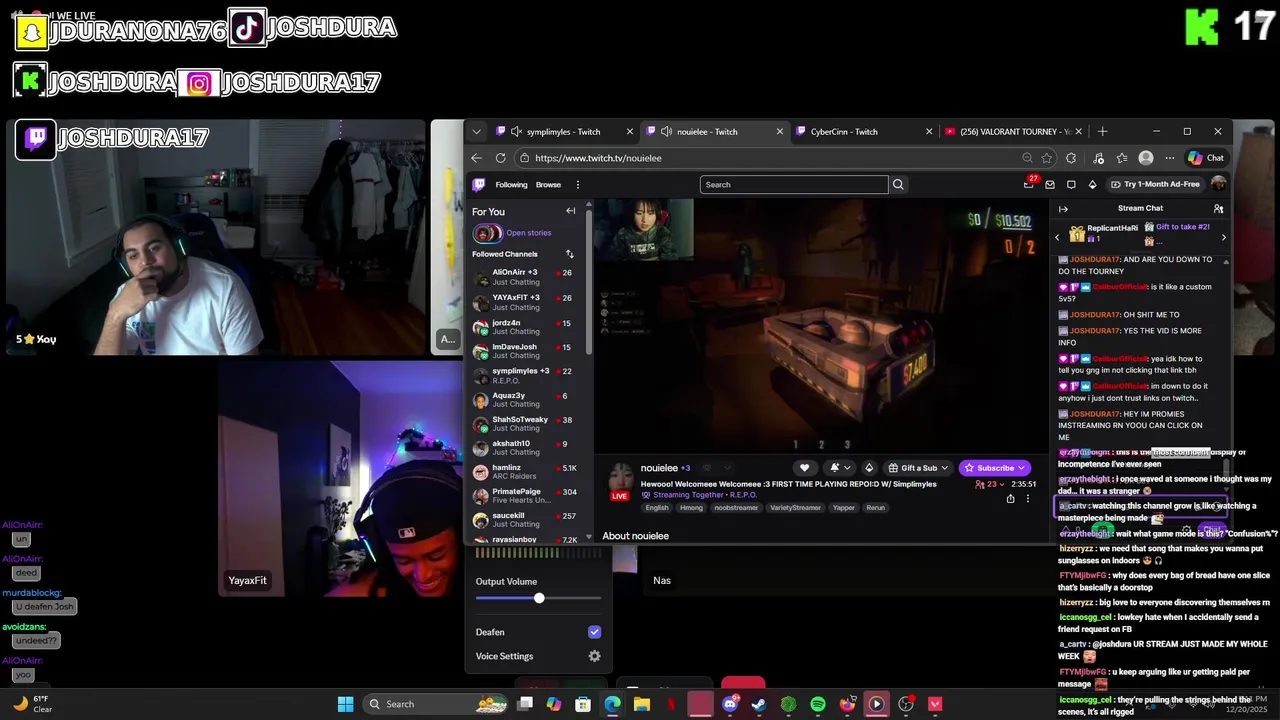Image resolution: width=1280 pixels, height=720 pixels.
Task: Open the stream's vertical three-dot options
Action: tap(1027, 499)
